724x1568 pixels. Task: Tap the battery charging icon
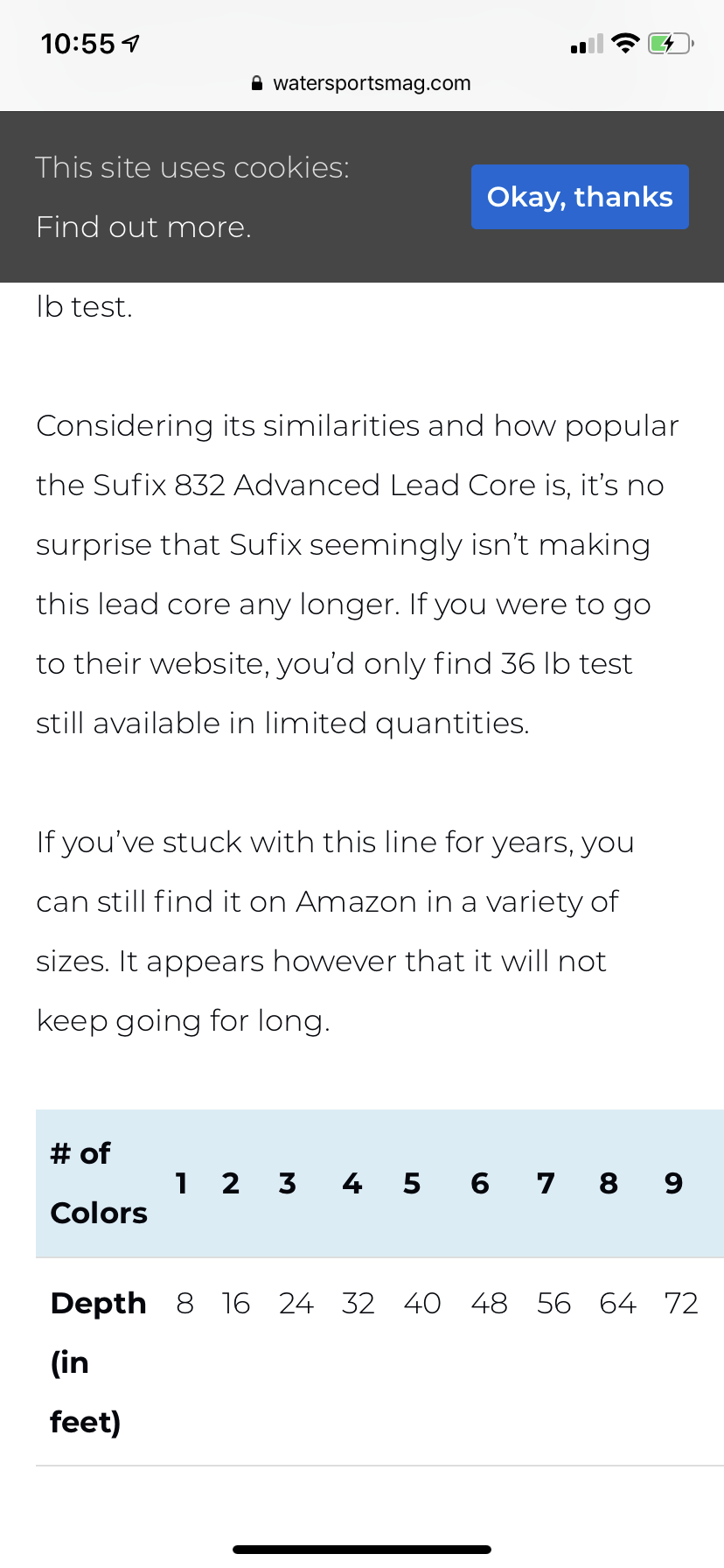671,43
